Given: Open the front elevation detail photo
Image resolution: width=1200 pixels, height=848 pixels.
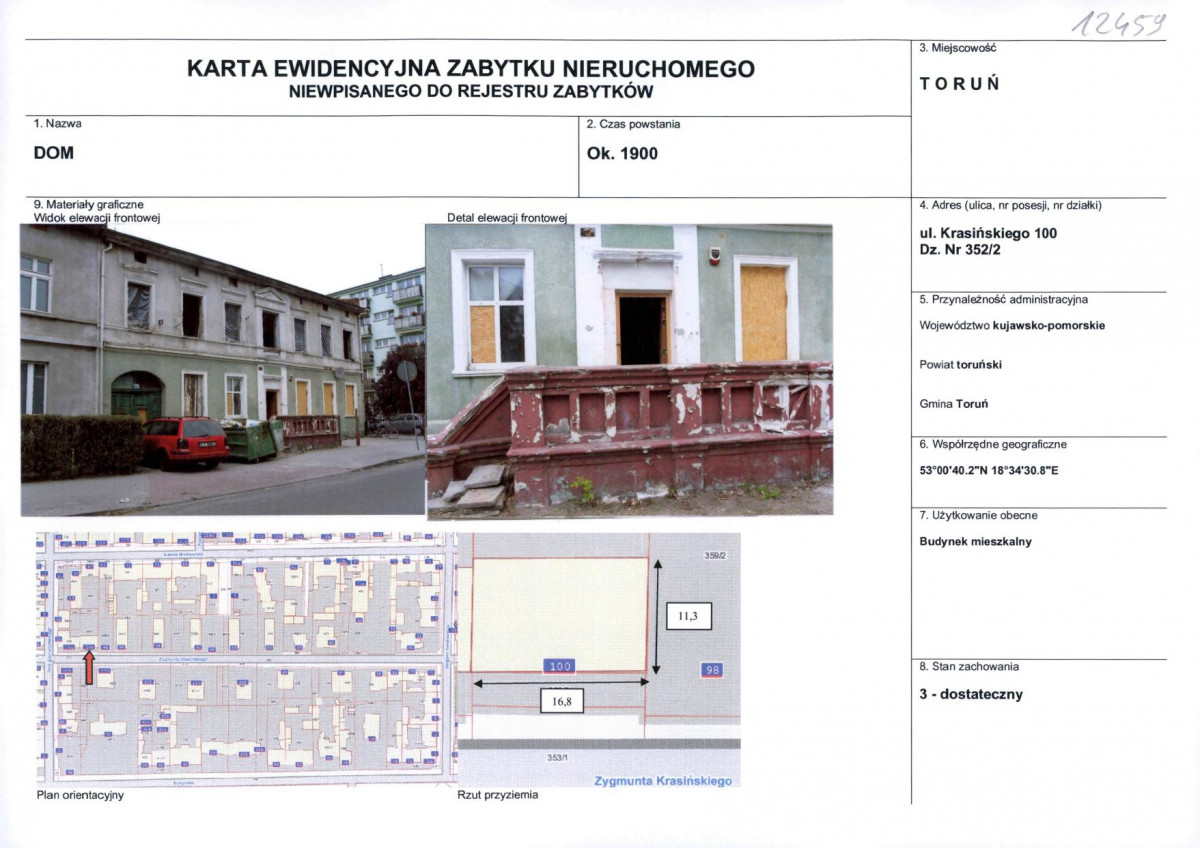Looking at the screenshot, I should [x=630, y=370].
